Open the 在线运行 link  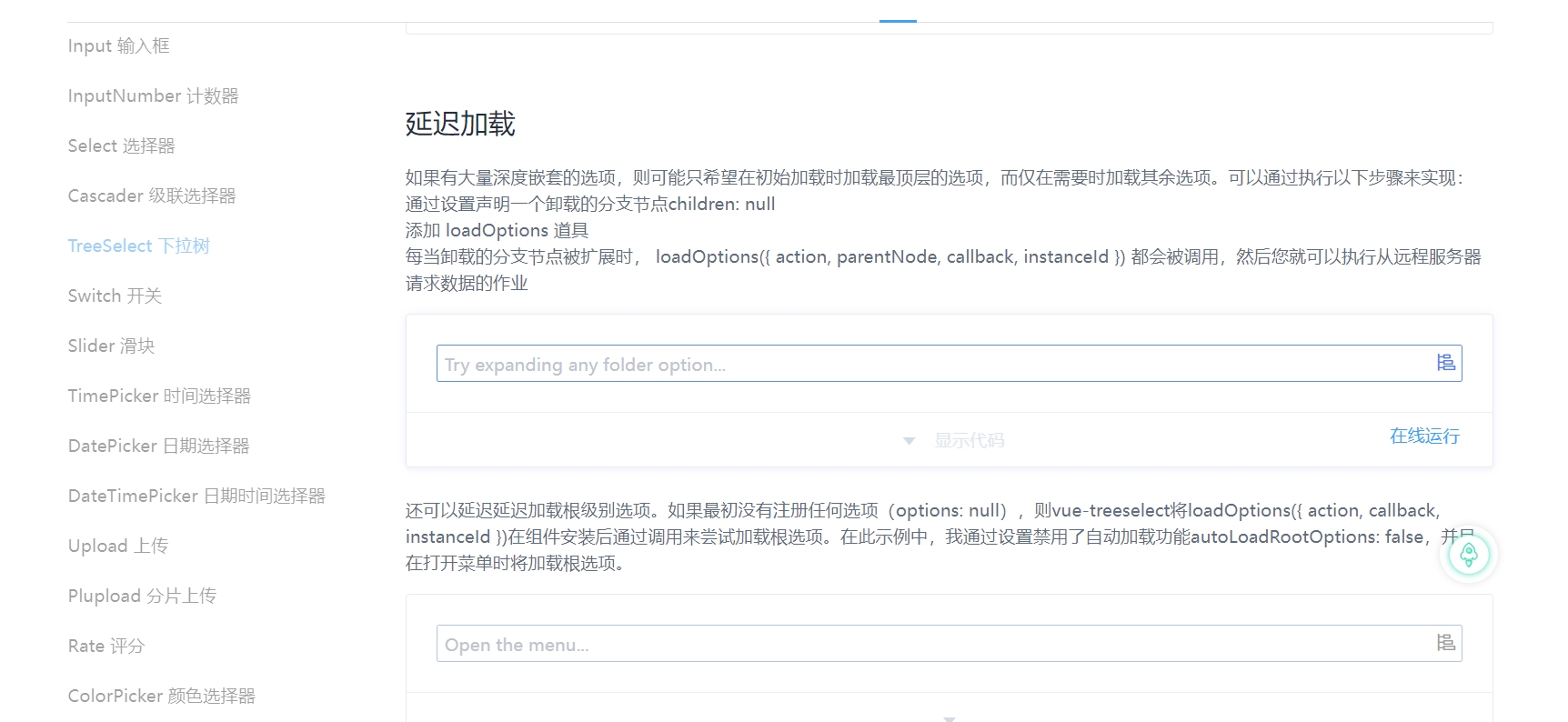tap(1424, 436)
